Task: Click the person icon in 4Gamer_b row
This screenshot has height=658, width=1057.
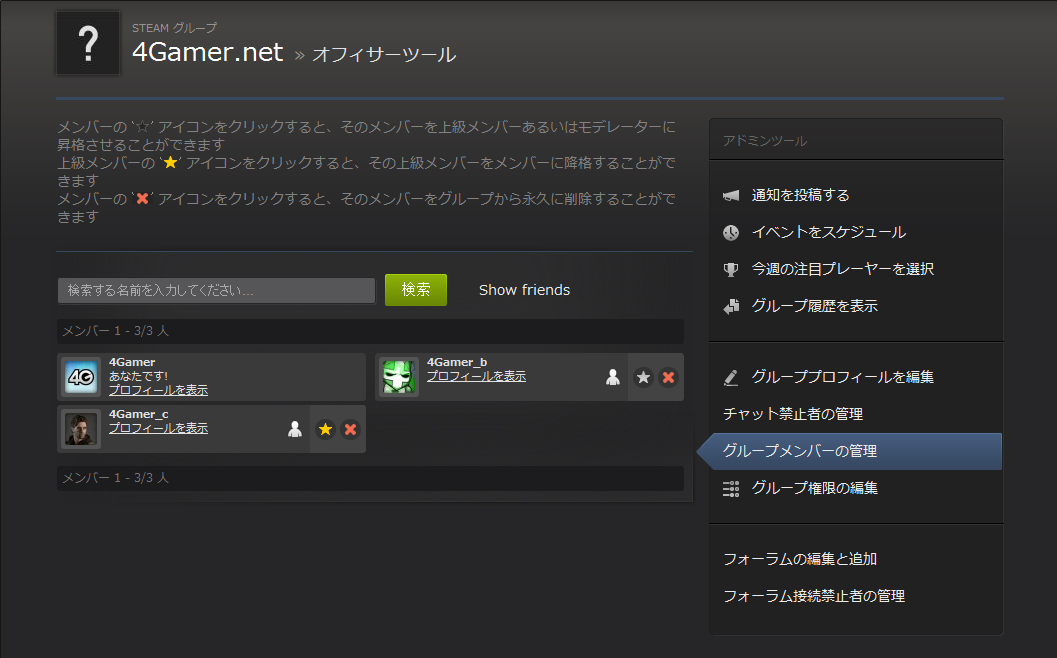Action: tap(613, 378)
